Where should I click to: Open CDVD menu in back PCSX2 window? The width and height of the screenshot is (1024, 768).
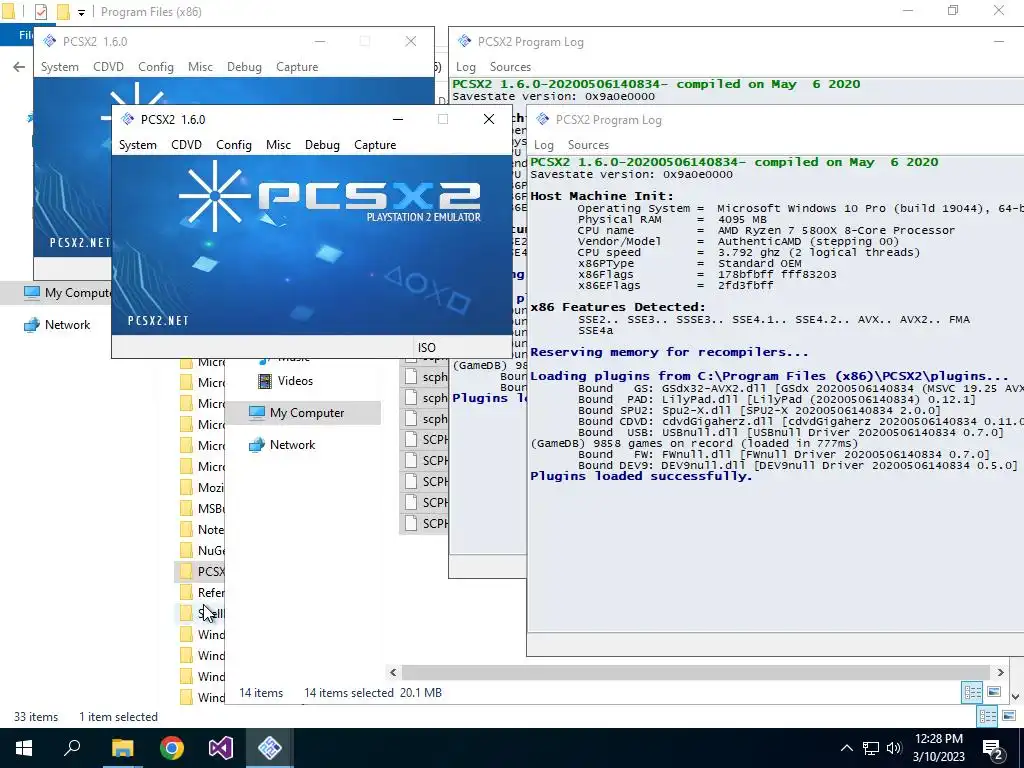click(108, 67)
